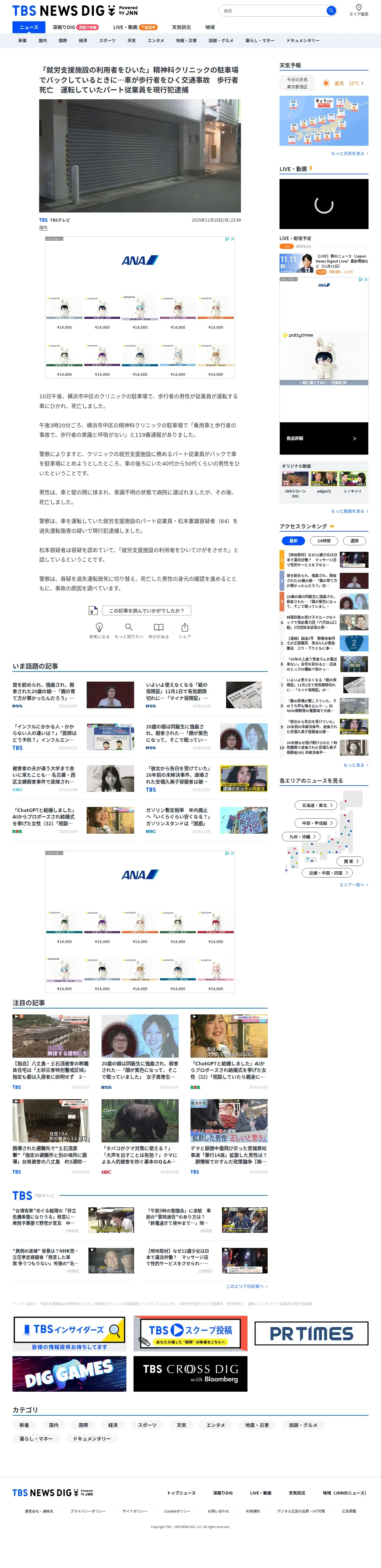The height and width of the screenshot is (1568, 381).
Task: Close the second ANA ad in the main column
Action: tap(232, 853)
